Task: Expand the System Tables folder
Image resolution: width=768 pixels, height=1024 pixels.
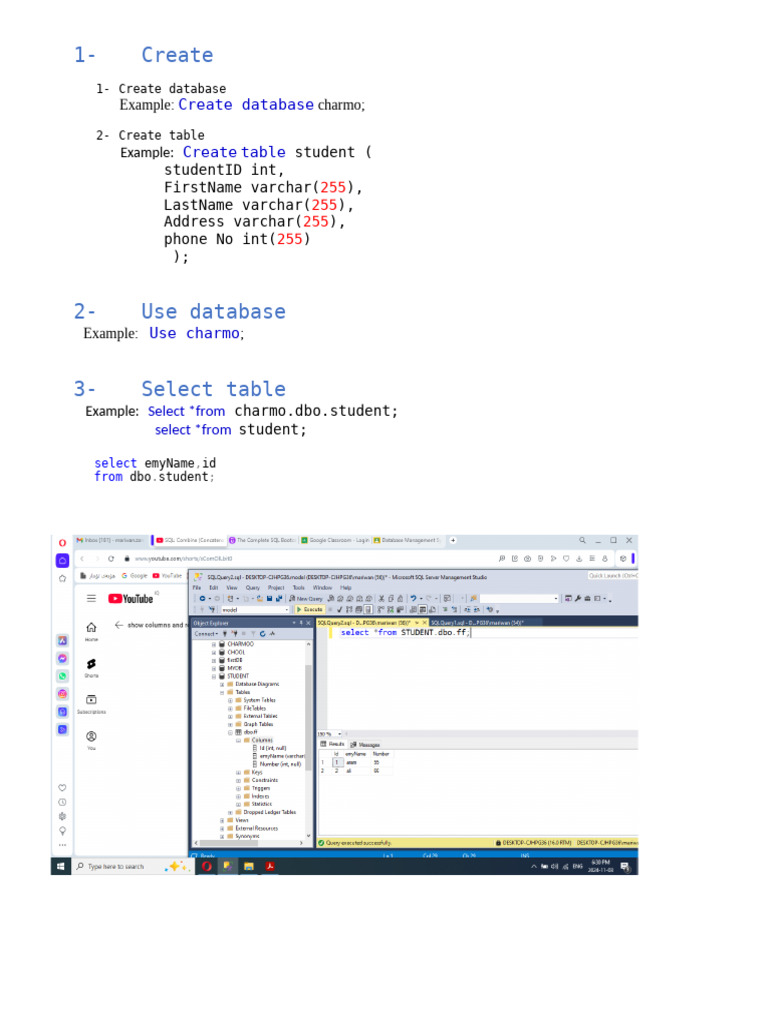Action: pyautogui.click(x=230, y=700)
